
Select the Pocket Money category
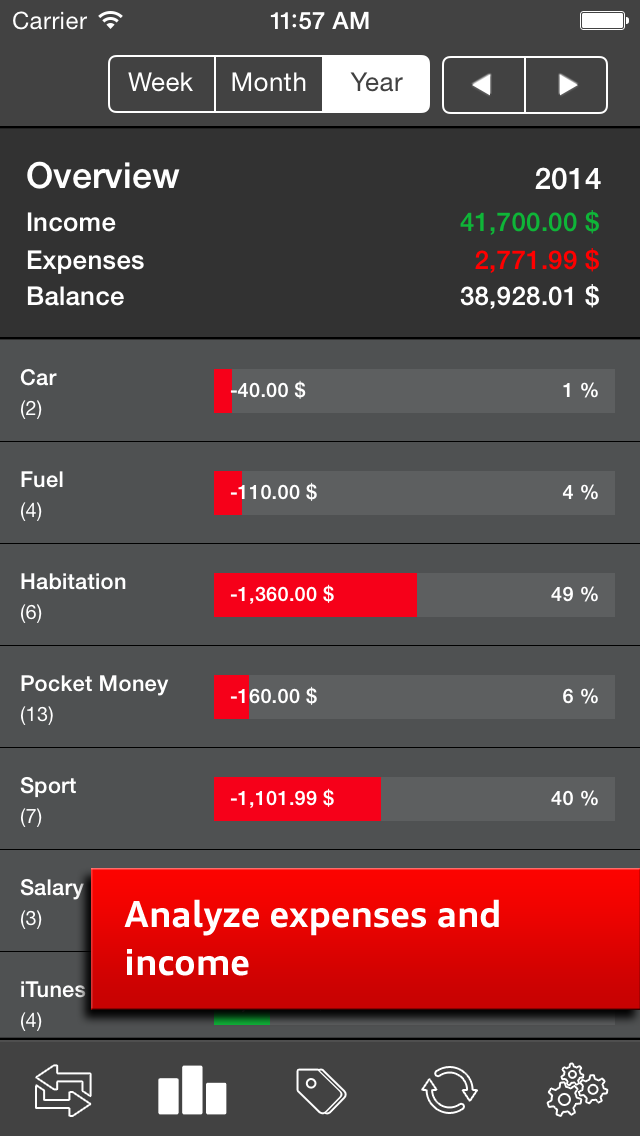320,697
